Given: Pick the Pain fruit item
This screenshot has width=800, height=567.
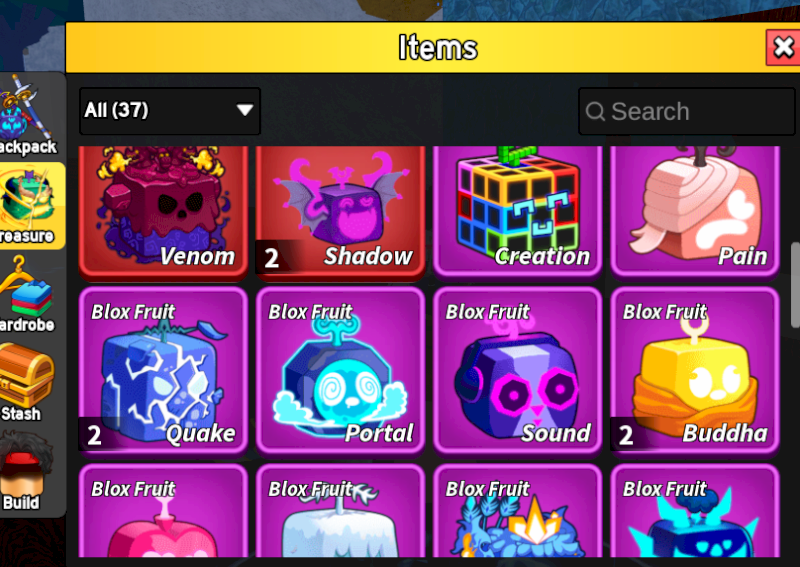Looking at the screenshot, I should [x=695, y=212].
